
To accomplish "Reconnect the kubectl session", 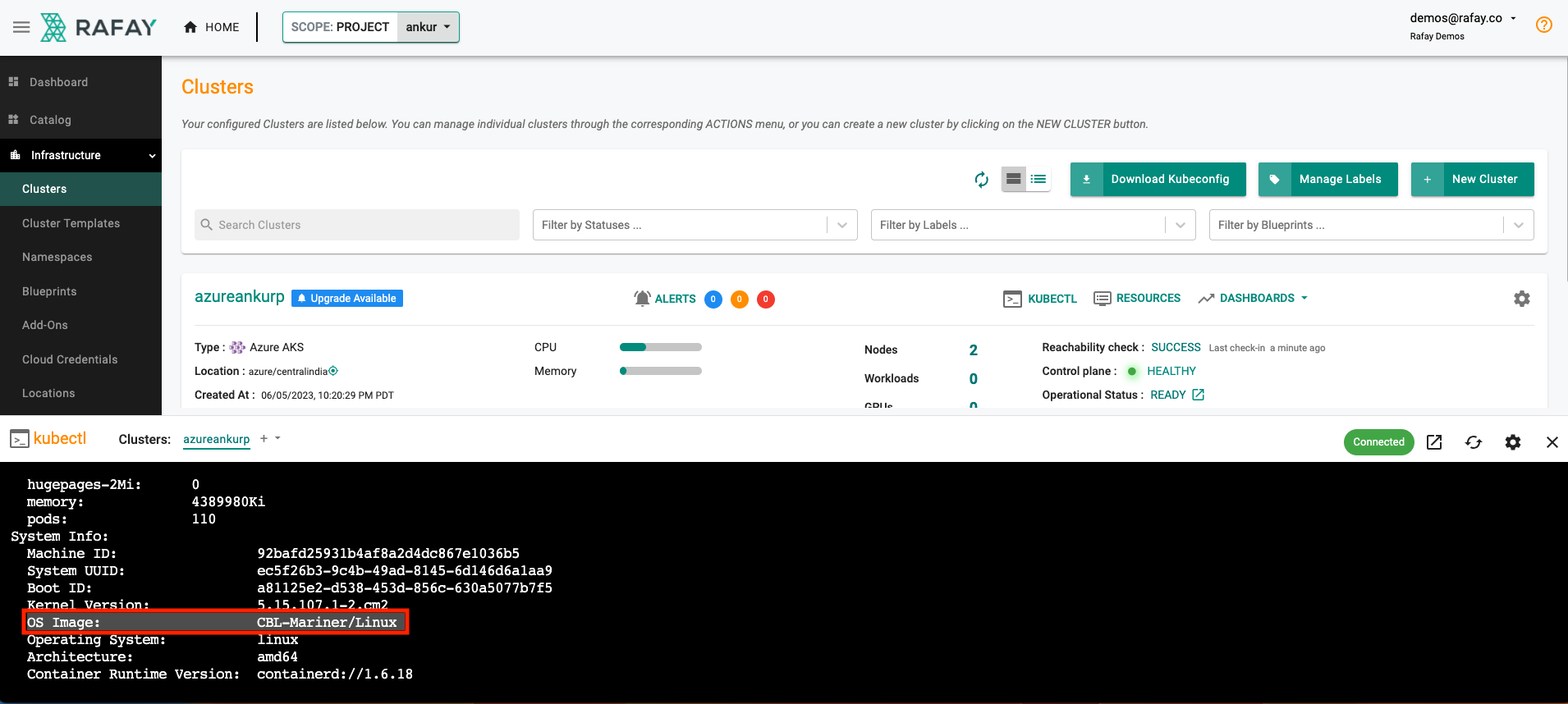I will 1474,442.
